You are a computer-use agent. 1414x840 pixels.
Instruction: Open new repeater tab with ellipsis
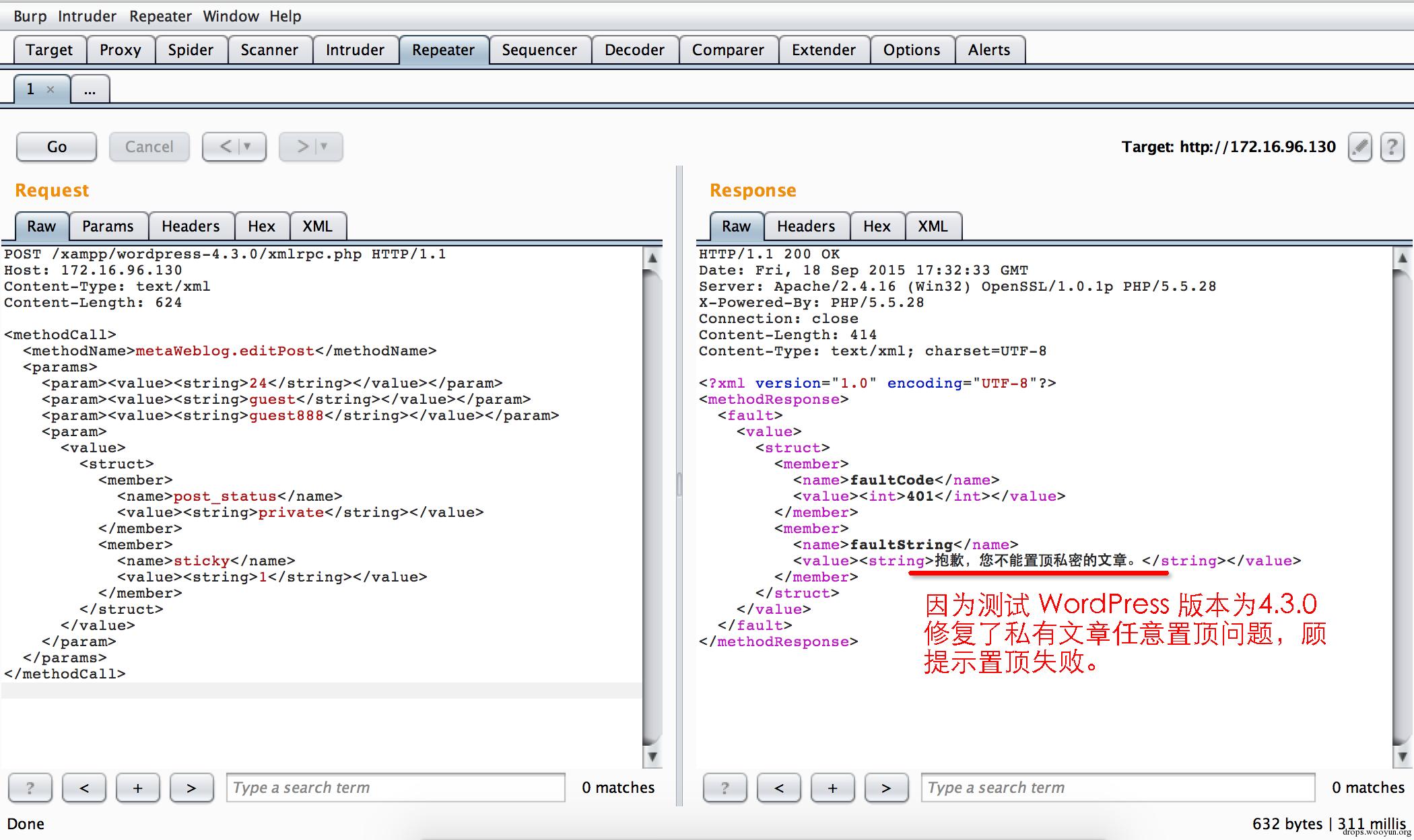point(90,90)
